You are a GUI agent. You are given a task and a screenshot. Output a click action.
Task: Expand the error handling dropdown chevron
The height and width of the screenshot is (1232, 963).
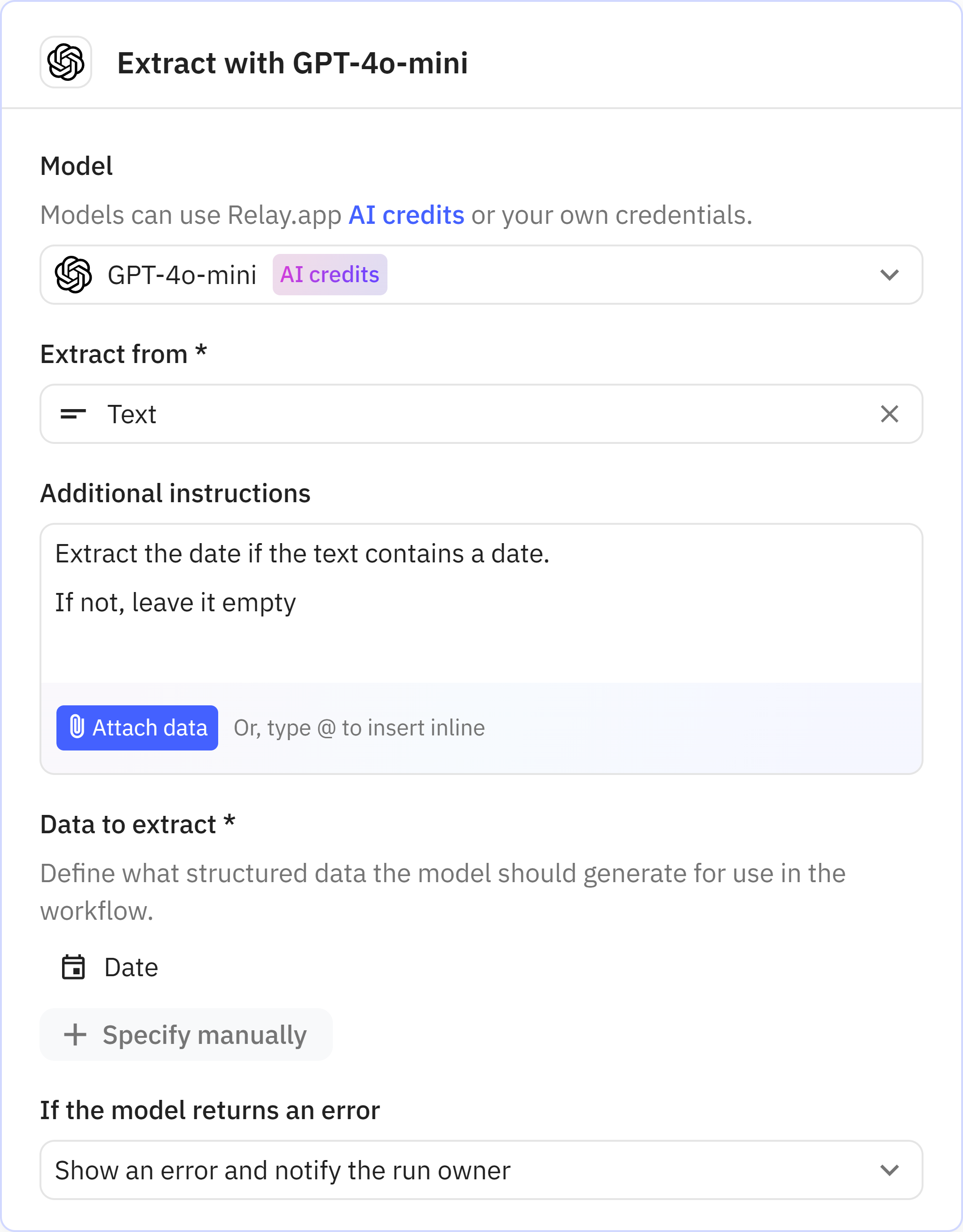pos(889,1170)
